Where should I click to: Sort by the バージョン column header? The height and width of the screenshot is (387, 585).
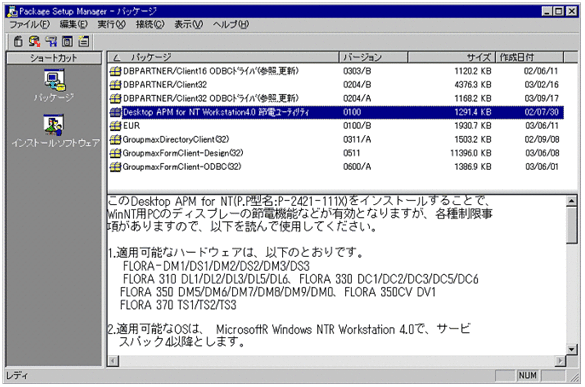pyautogui.click(x=373, y=57)
